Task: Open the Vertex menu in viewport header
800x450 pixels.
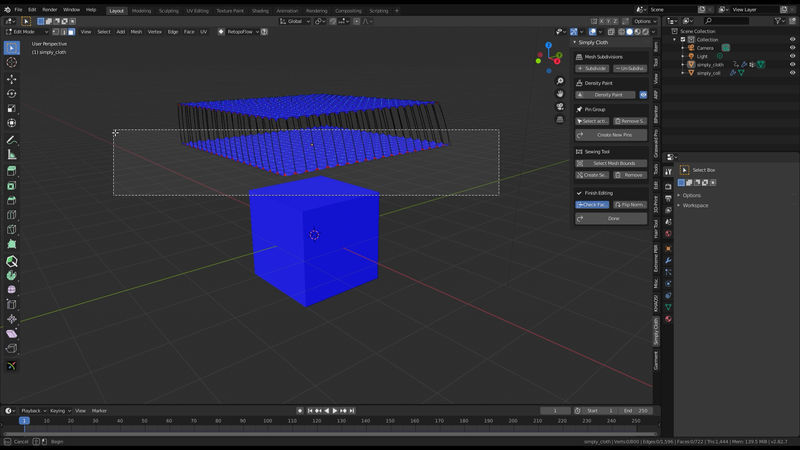Action: click(x=155, y=32)
